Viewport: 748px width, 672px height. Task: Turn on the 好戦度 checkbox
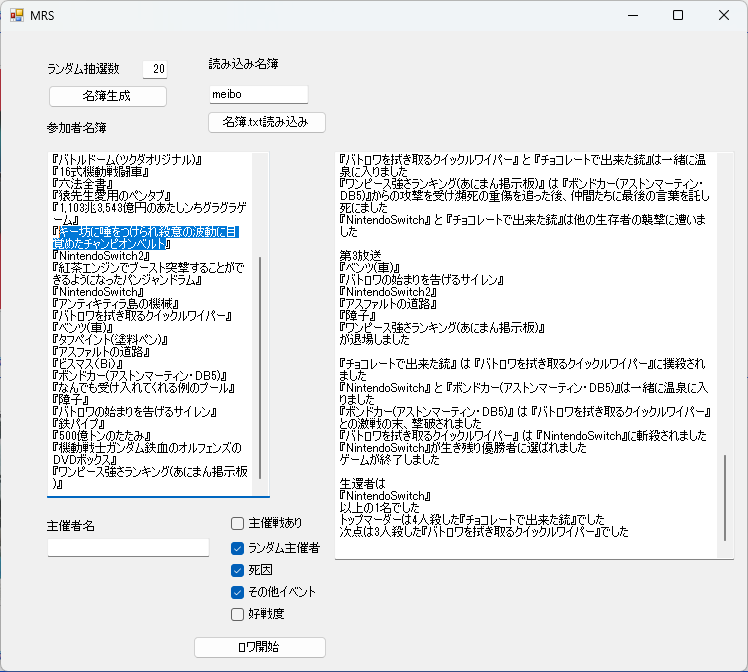[238, 614]
